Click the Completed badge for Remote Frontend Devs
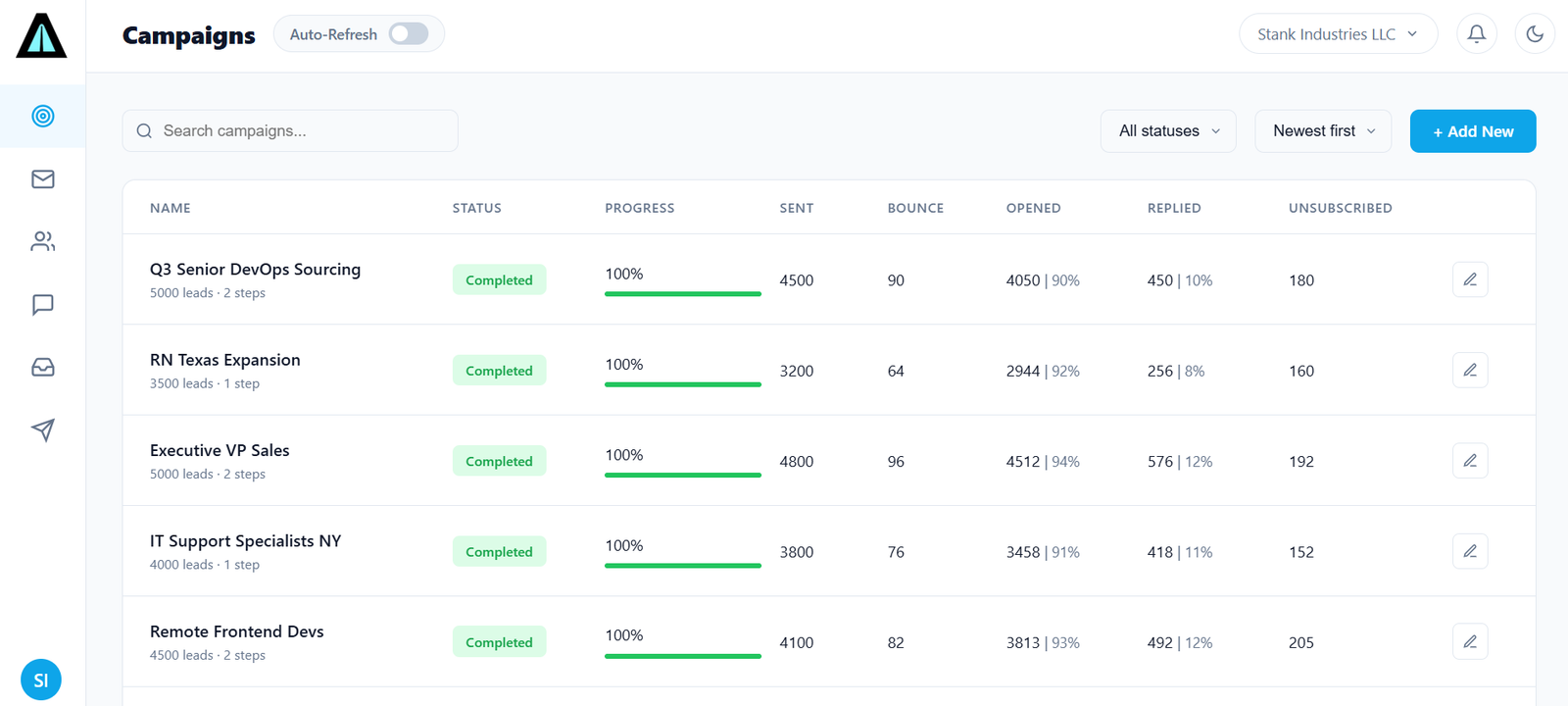The image size is (1568, 706). tap(499, 642)
